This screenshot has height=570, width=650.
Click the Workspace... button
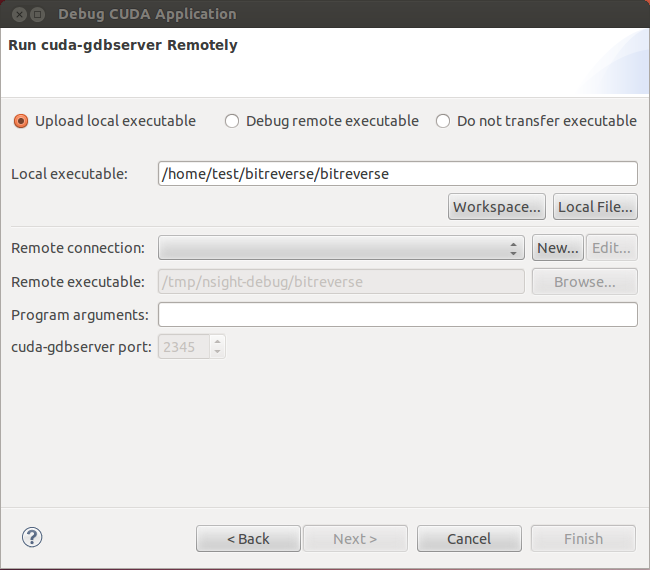point(497,207)
